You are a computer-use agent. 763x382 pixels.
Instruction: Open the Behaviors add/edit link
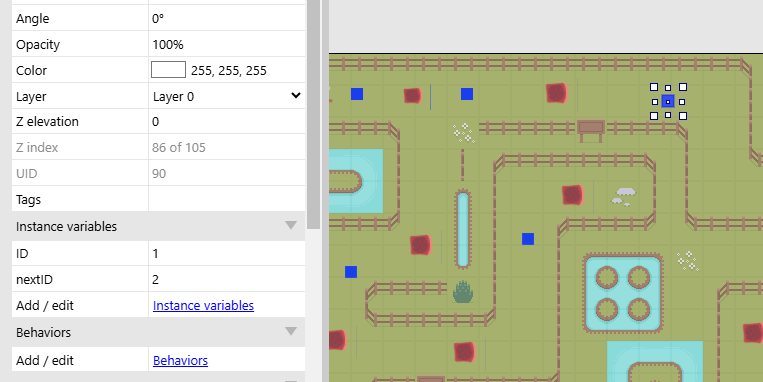pos(181,361)
